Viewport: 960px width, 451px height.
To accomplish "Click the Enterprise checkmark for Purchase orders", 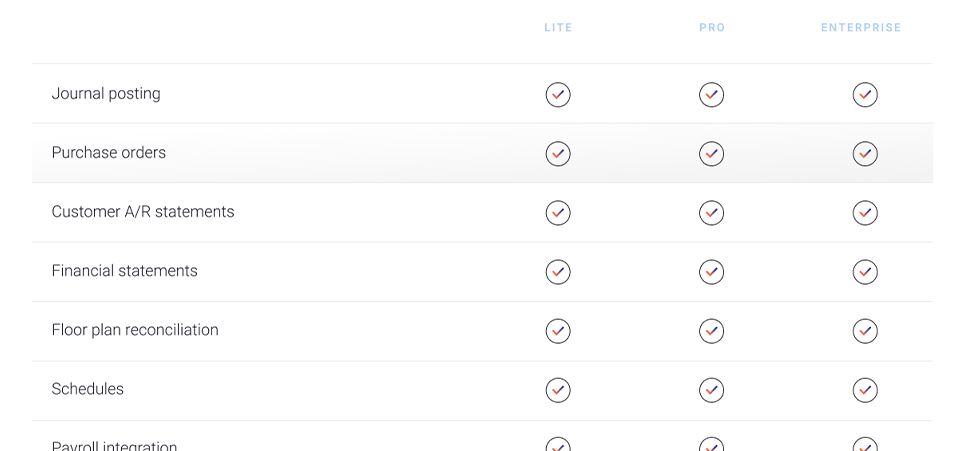I will click(865, 154).
